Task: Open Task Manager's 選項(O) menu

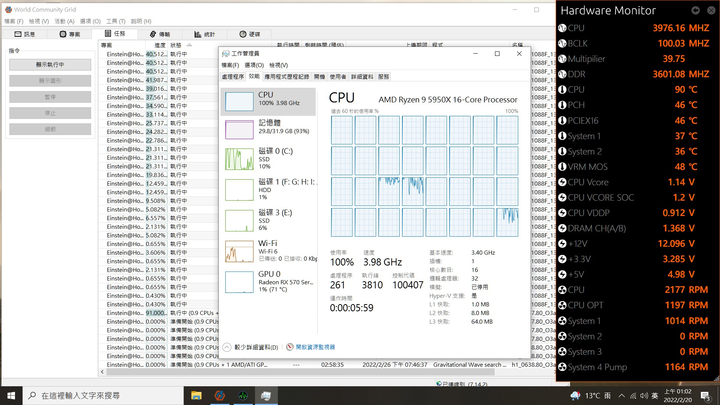Action: click(254, 65)
